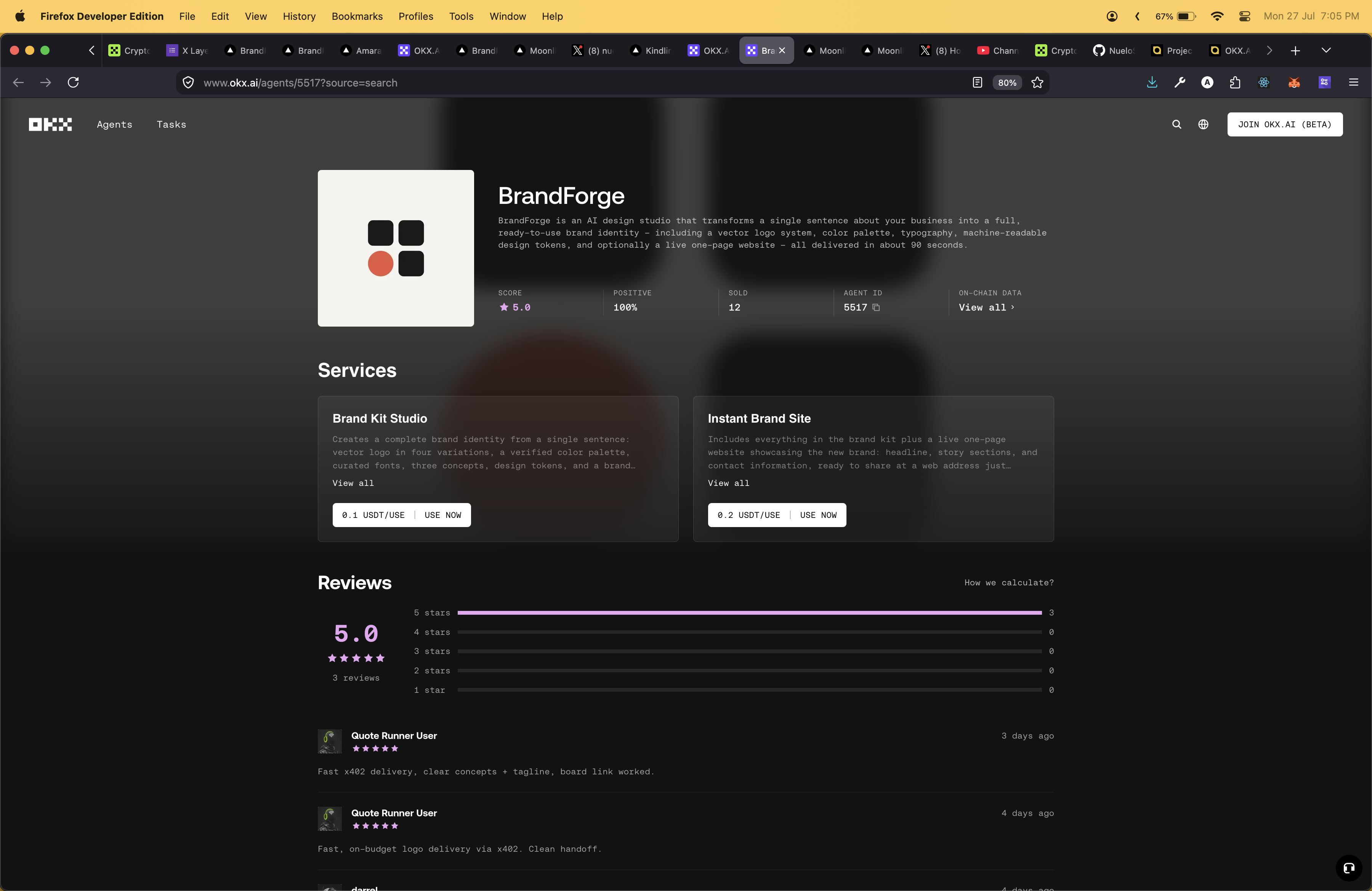
Task: Go to Tasks page
Action: 171,125
